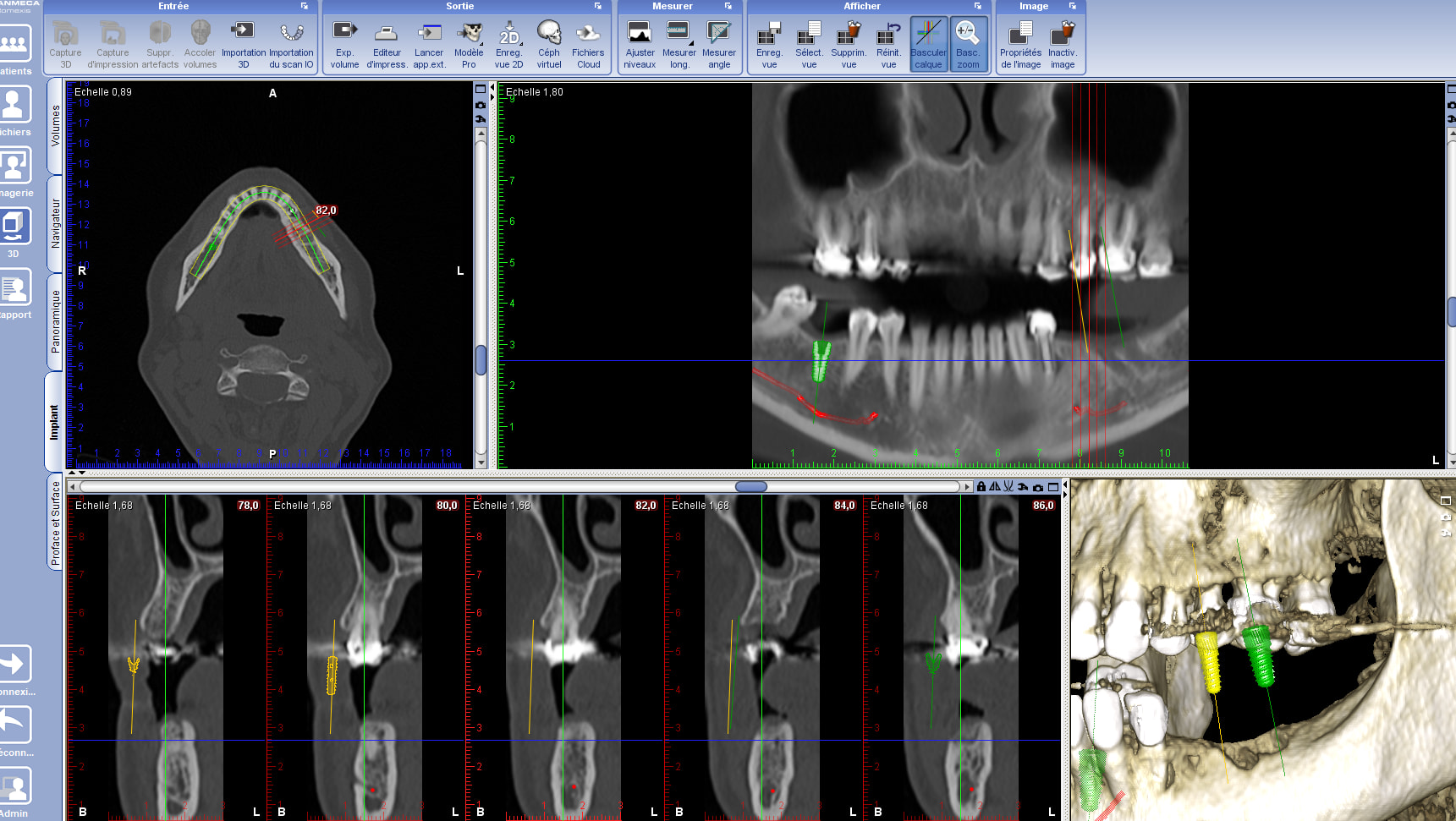
Task: Expand the Entrée group launcher
Action: click(305, 6)
